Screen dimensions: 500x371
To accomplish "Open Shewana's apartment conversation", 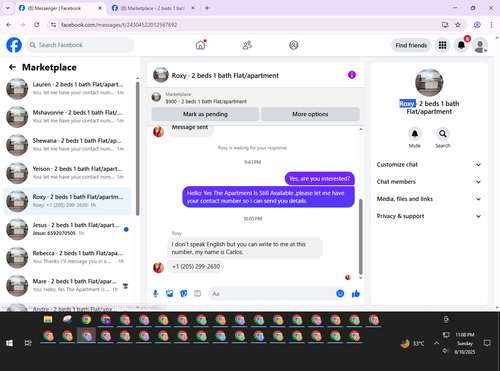I will [67, 145].
